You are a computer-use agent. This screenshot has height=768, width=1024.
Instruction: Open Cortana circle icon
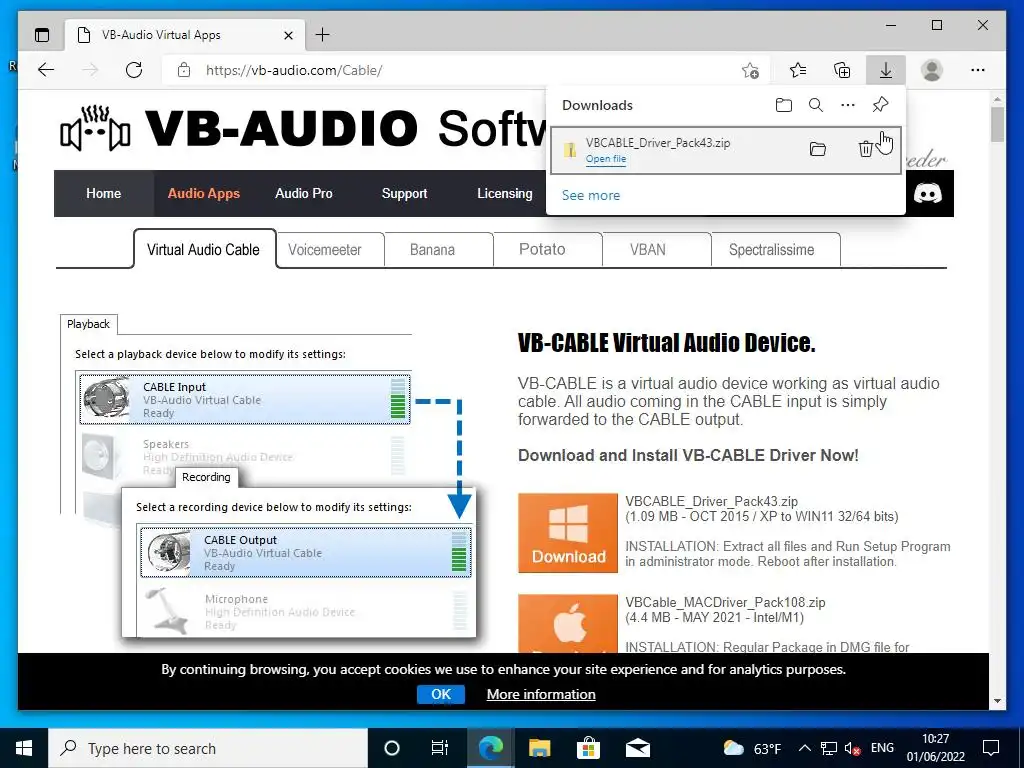coord(392,748)
